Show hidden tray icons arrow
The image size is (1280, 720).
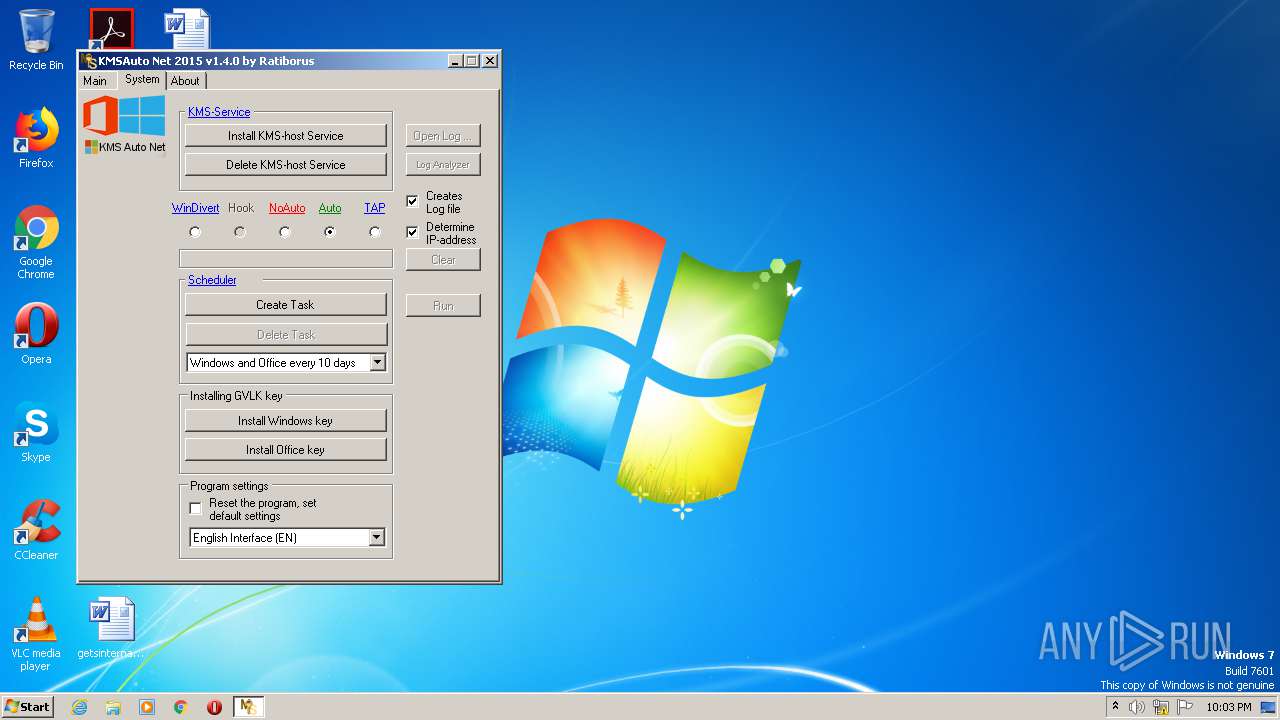pyautogui.click(x=1115, y=707)
